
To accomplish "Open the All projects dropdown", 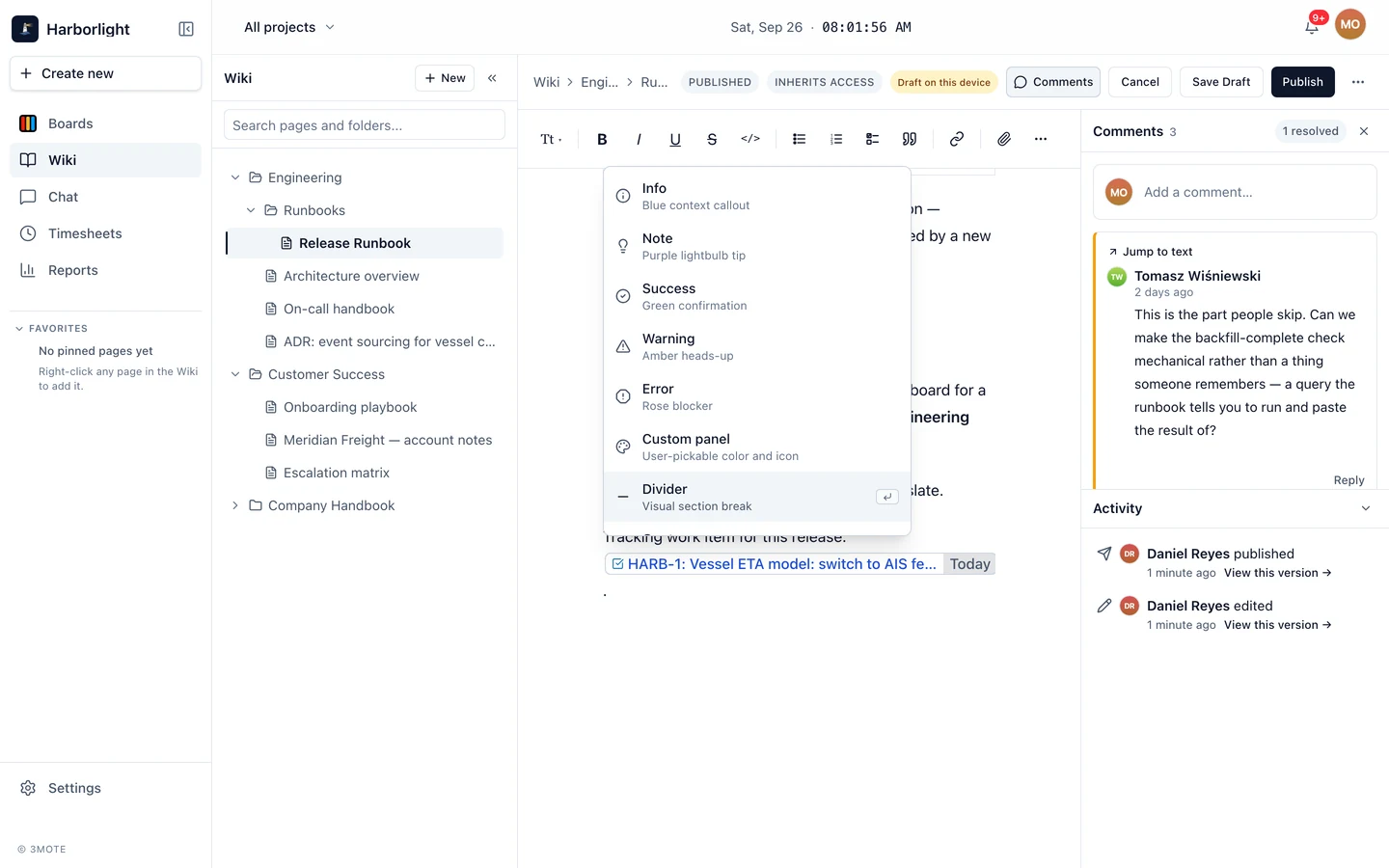I will (x=289, y=27).
